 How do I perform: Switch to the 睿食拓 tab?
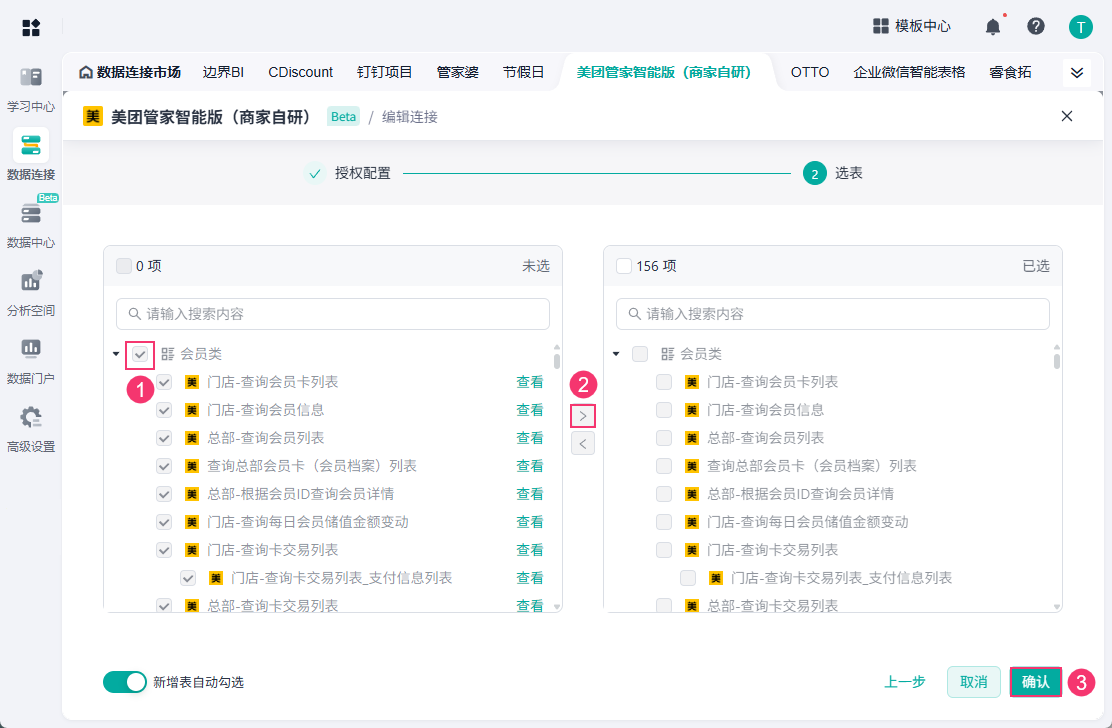click(x=1011, y=72)
